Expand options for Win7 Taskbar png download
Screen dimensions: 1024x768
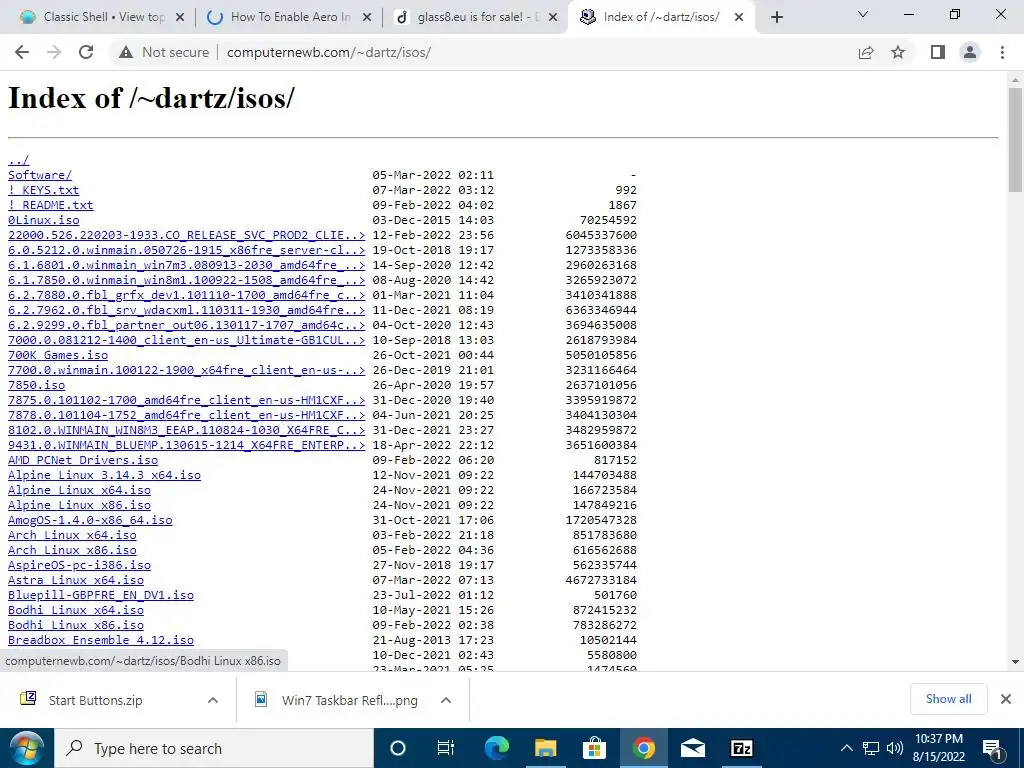point(446,700)
